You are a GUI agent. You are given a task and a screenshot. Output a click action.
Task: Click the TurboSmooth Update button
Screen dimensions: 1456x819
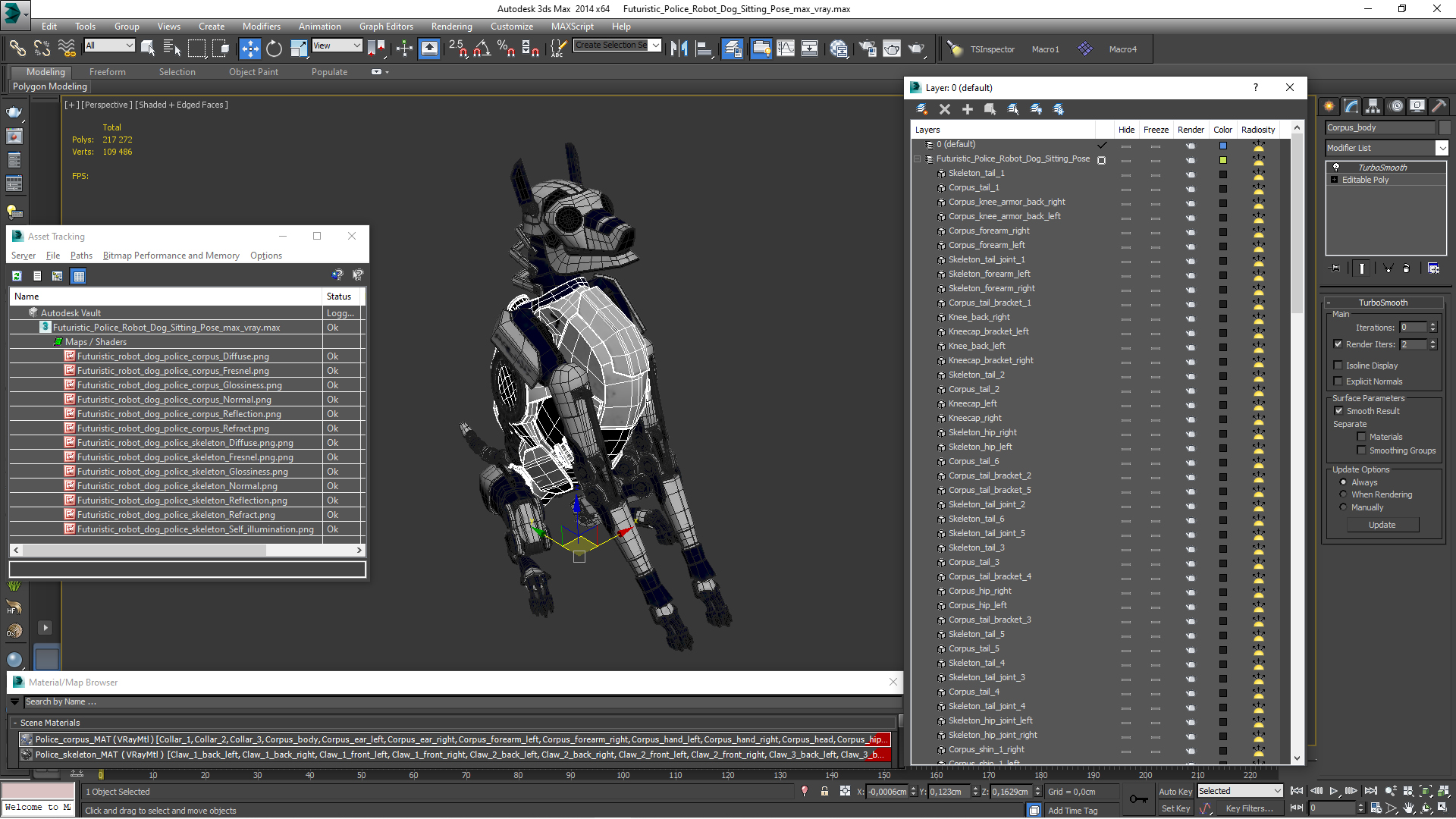tap(1382, 525)
